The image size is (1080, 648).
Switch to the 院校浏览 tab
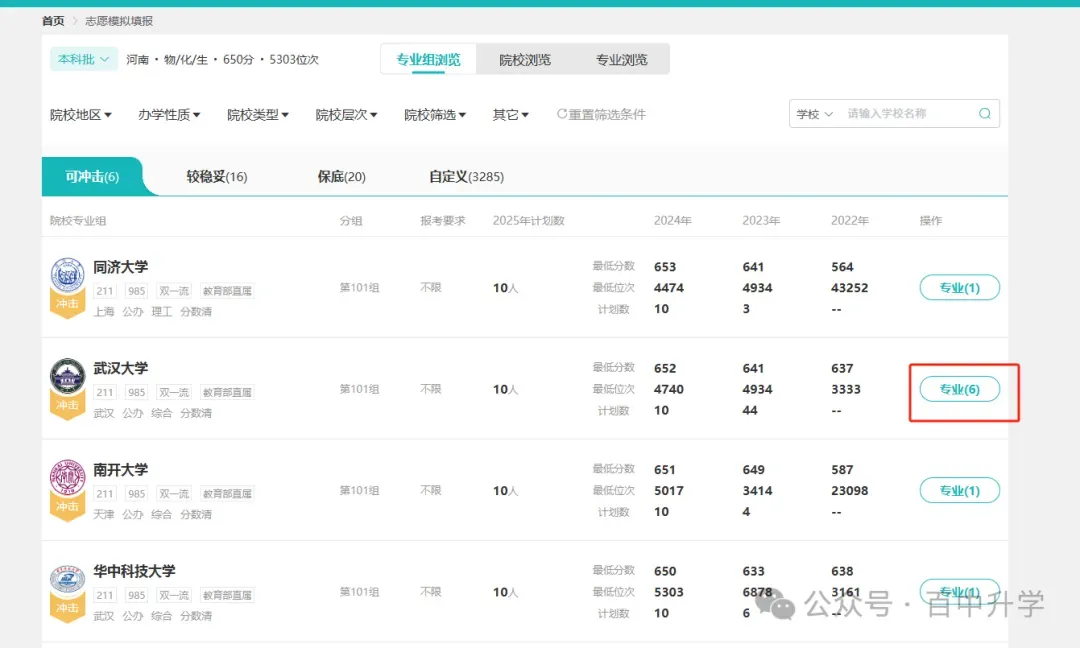(525, 59)
